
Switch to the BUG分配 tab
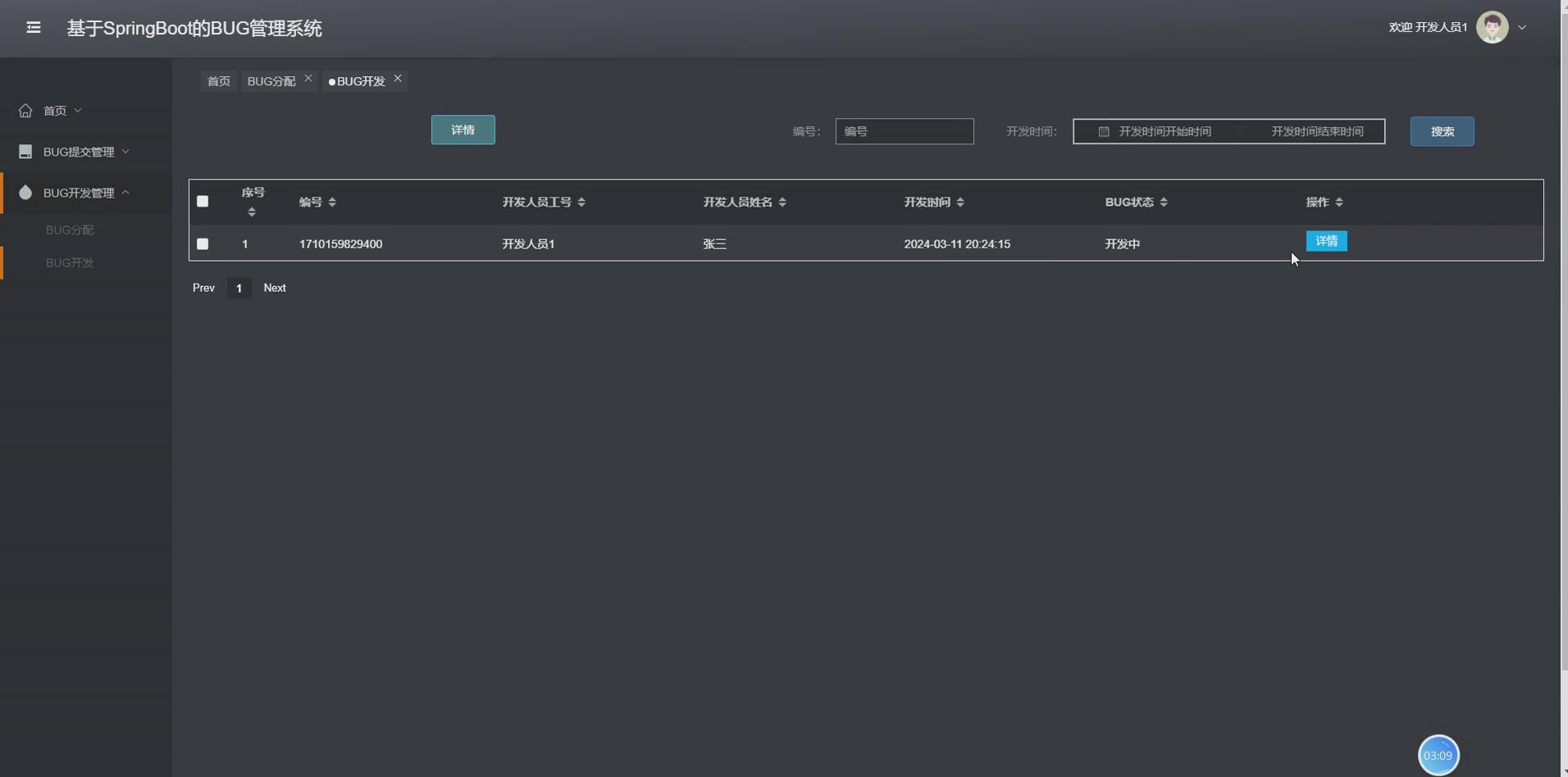[271, 81]
